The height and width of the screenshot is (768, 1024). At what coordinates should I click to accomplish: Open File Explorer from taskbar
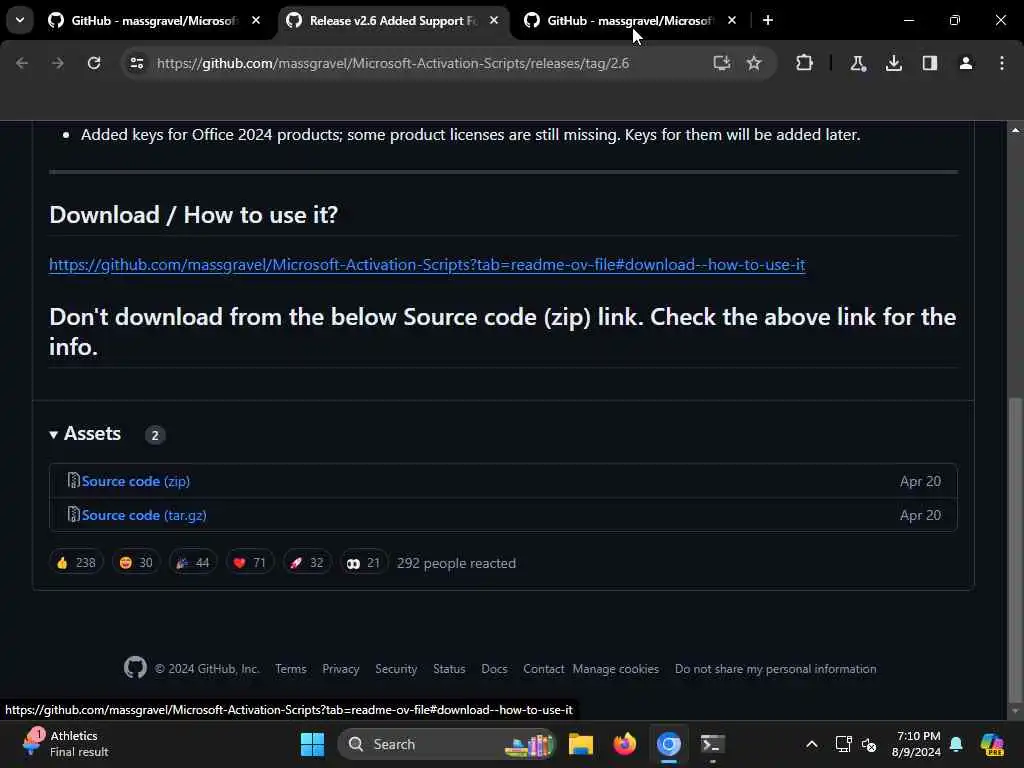(581, 744)
